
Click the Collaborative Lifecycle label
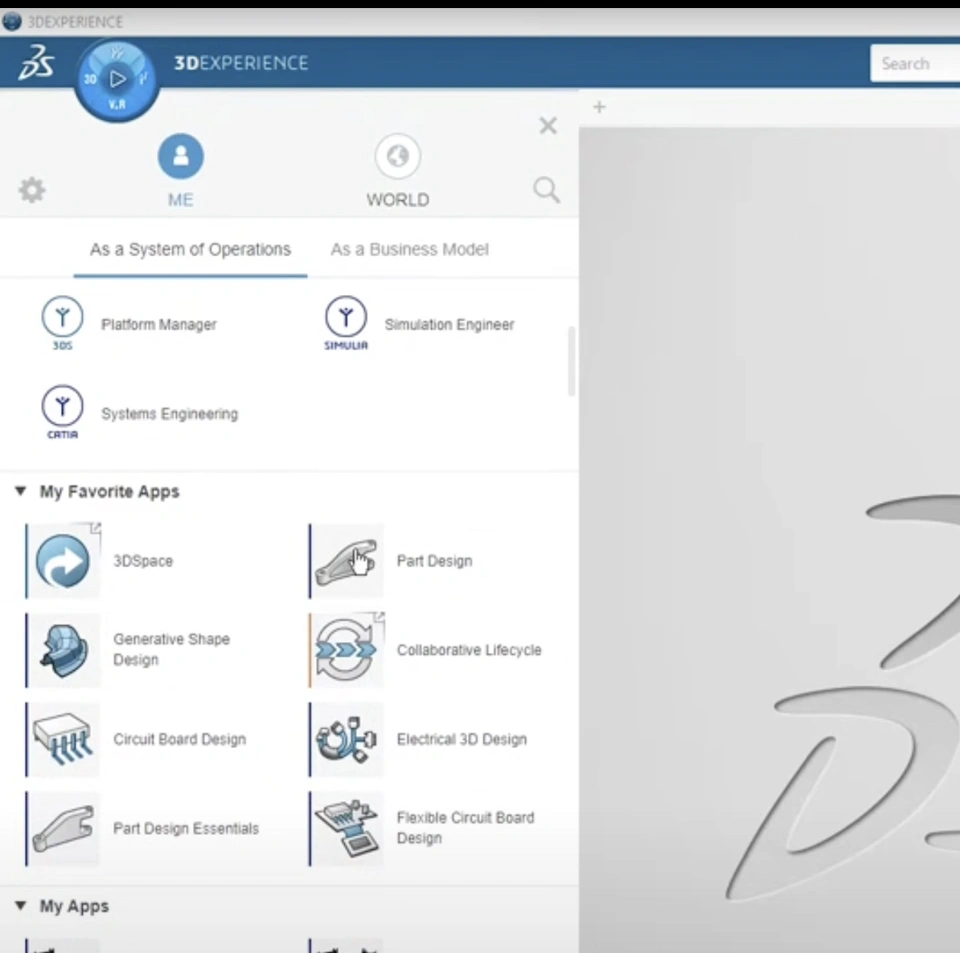click(469, 650)
